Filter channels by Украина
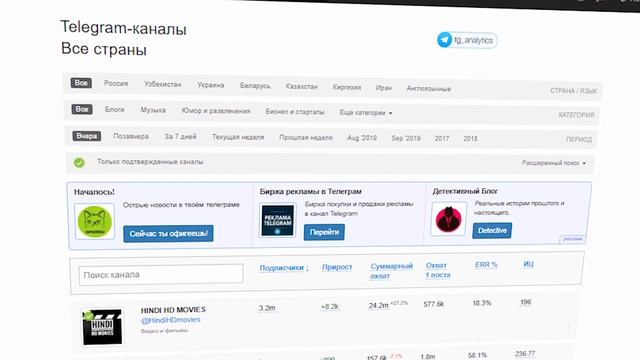 point(211,85)
